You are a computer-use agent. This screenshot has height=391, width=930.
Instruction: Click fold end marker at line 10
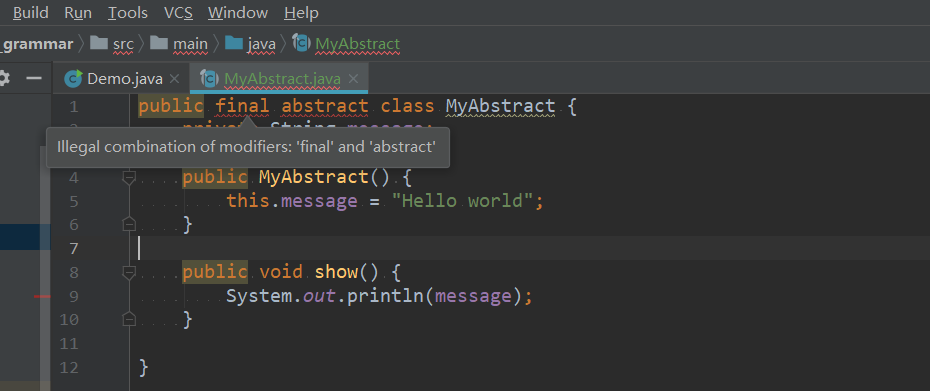coord(129,319)
